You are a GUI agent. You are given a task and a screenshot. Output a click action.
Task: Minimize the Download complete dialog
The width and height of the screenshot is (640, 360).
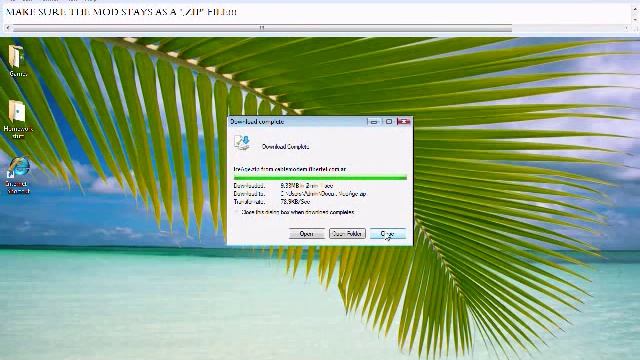point(373,122)
